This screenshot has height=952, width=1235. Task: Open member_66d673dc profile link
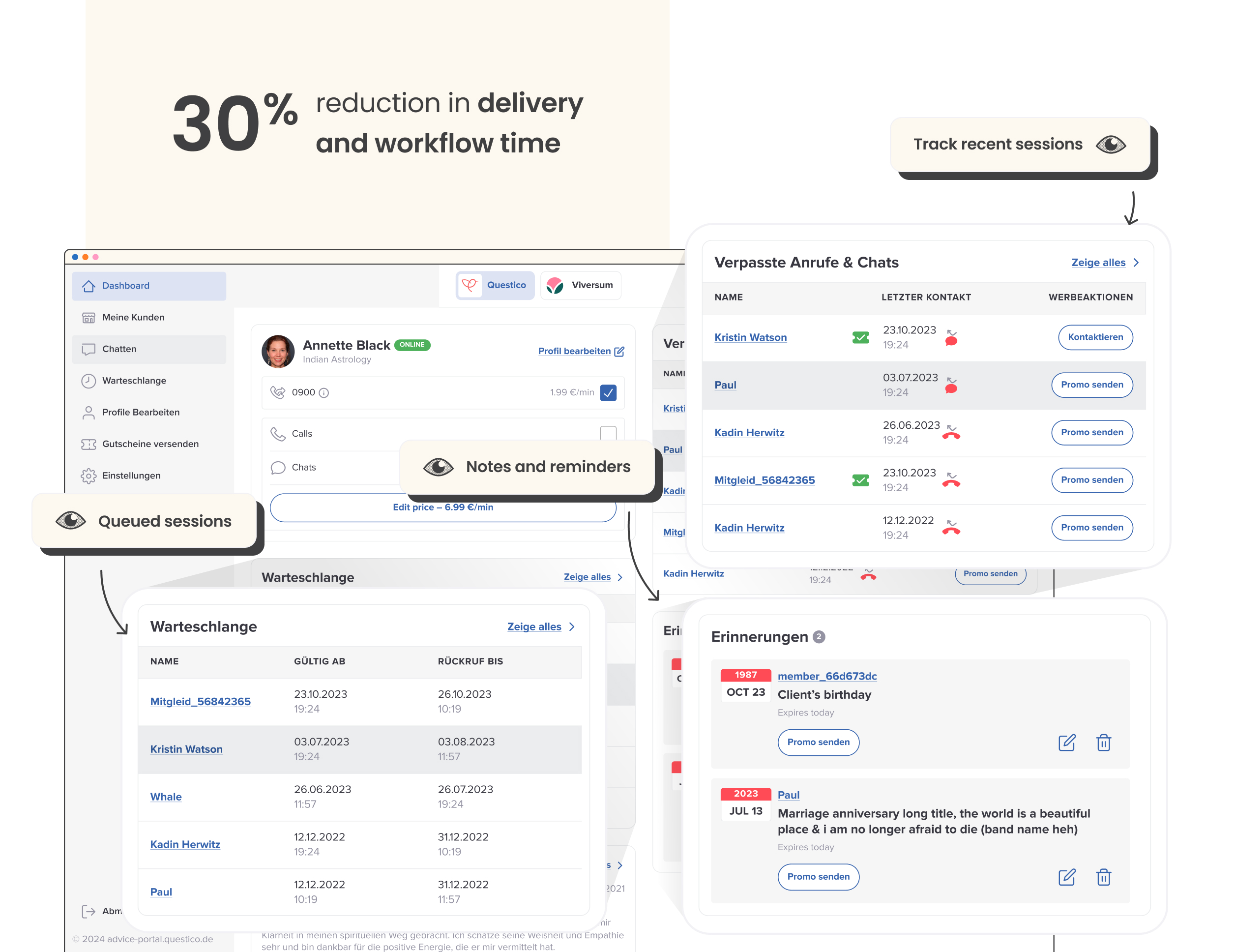click(827, 676)
